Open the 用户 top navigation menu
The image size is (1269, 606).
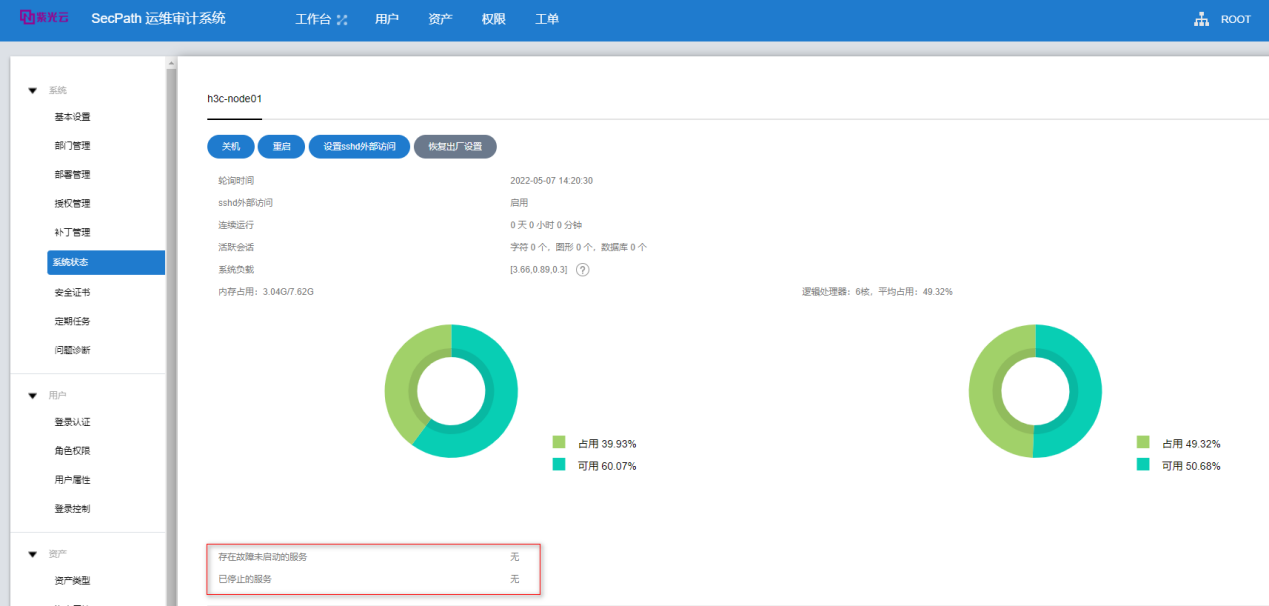click(x=387, y=20)
